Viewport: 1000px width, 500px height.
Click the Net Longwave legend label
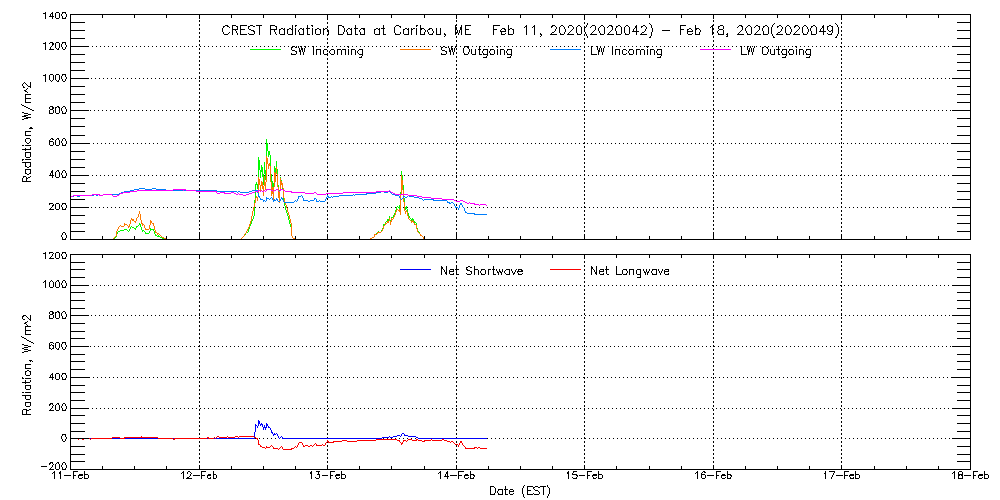(x=630, y=271)
